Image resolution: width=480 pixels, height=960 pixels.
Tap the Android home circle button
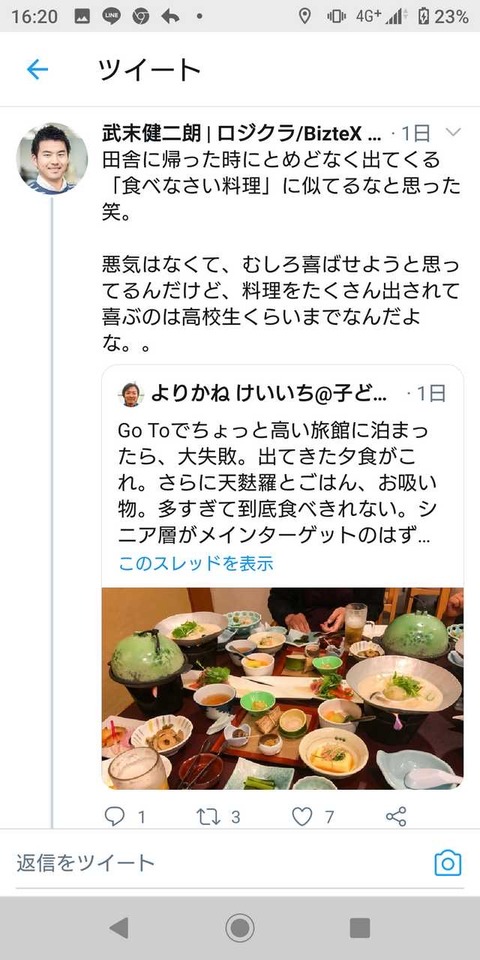click(240, 928)
